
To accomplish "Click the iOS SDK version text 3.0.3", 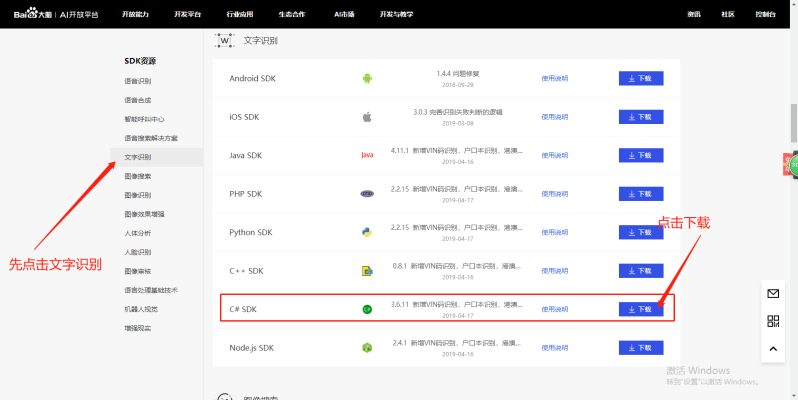I will [458, 112].
